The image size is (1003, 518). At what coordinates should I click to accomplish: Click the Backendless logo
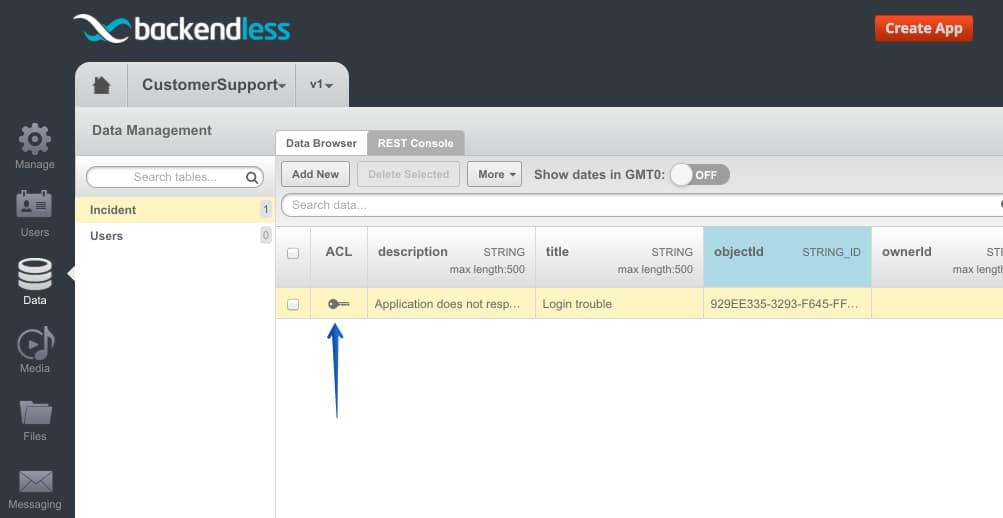(182, 29)
